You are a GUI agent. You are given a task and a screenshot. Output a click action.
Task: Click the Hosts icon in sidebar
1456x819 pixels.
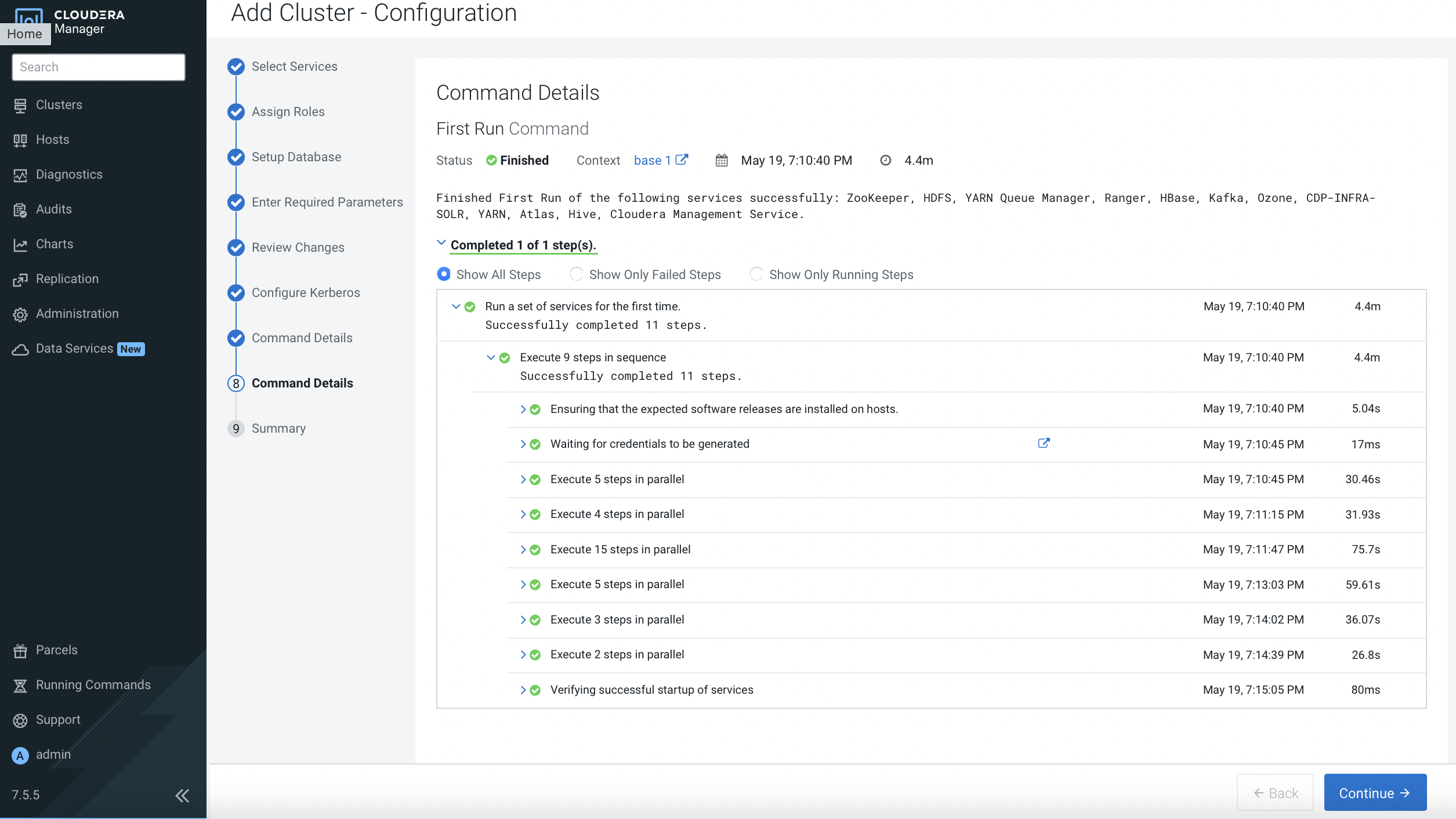coord(20,140)
